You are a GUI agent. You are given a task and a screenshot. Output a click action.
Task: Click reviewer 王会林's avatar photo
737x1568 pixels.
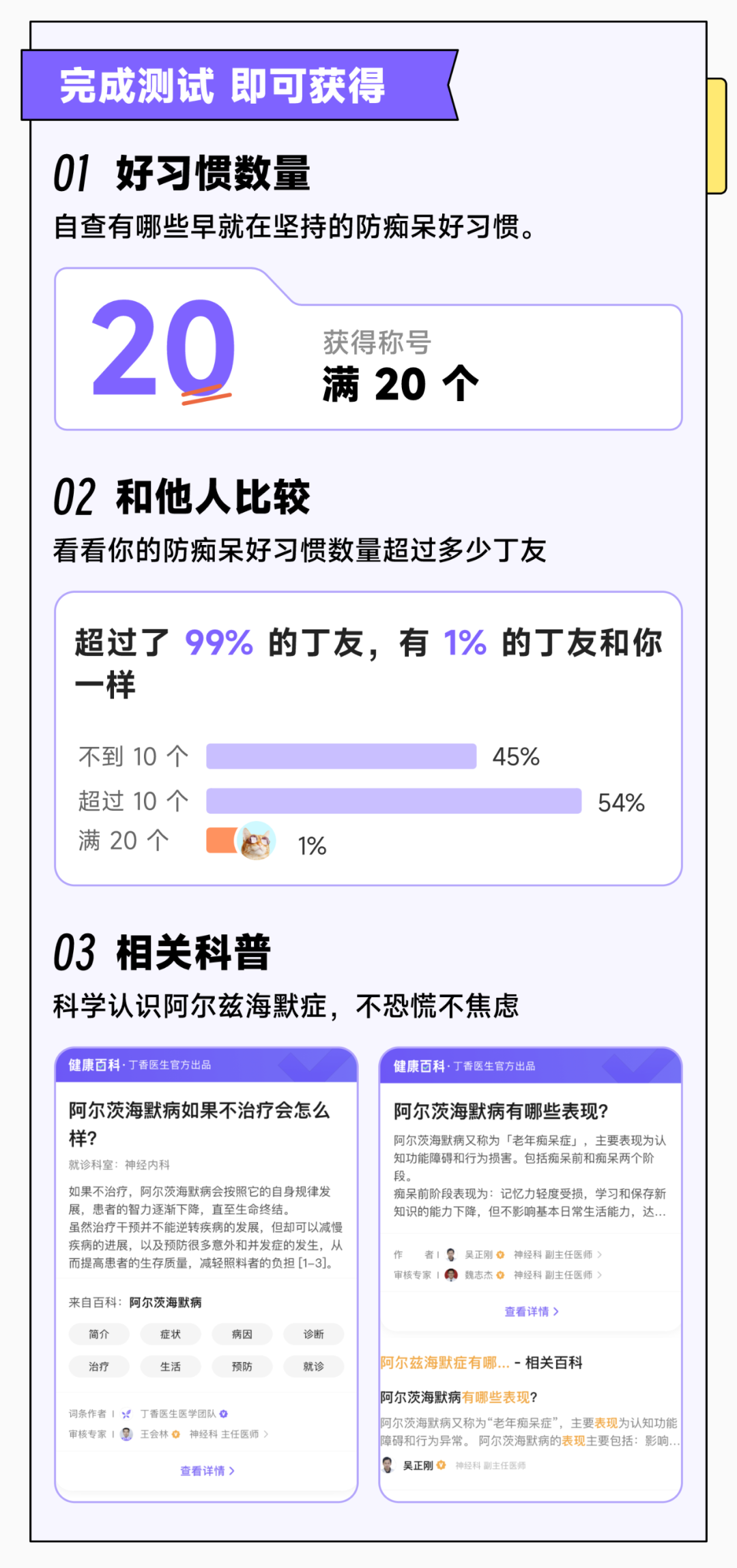(126, 1434)
